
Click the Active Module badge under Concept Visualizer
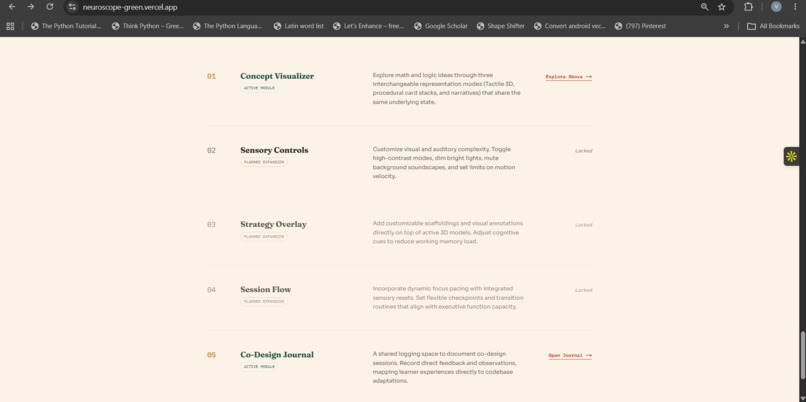pos(259,88)
